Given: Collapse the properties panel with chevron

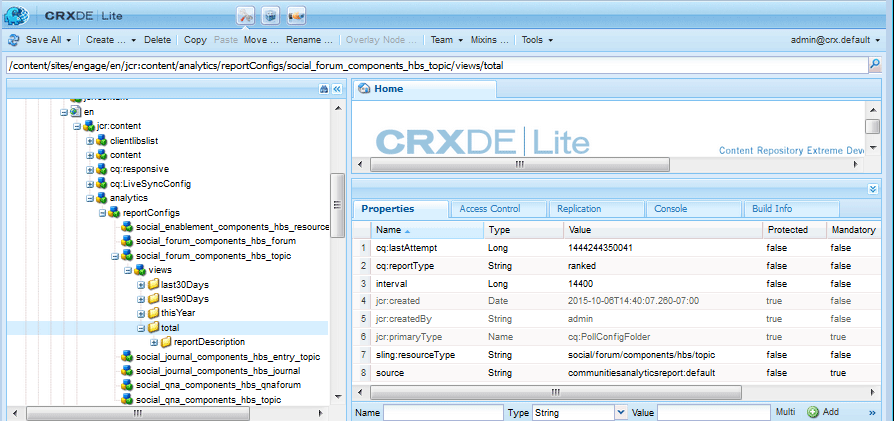Looking at the screenshot, I should point(872,188).
